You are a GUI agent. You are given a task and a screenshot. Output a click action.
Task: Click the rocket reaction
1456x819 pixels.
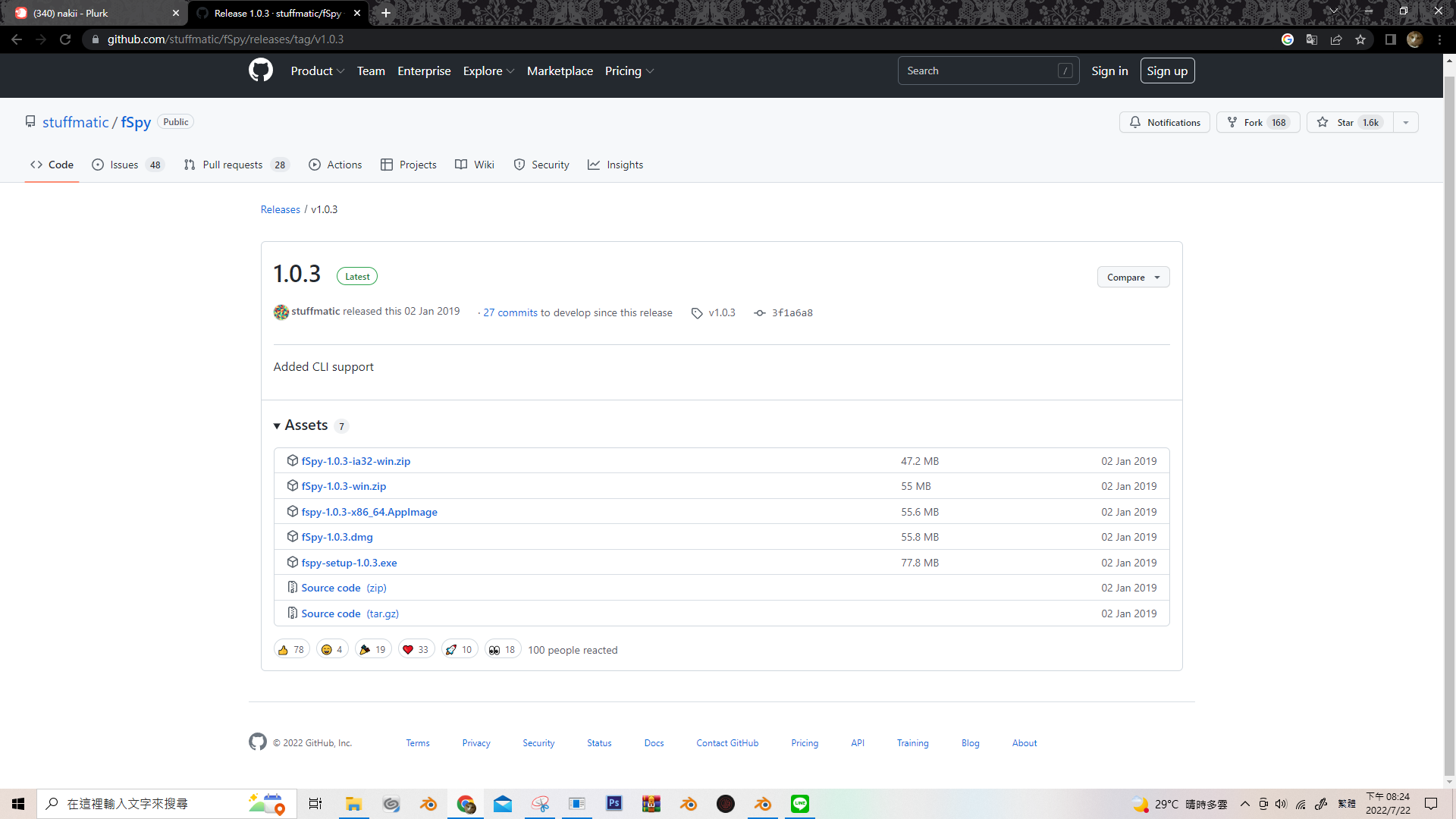click(x=460, y=650)
